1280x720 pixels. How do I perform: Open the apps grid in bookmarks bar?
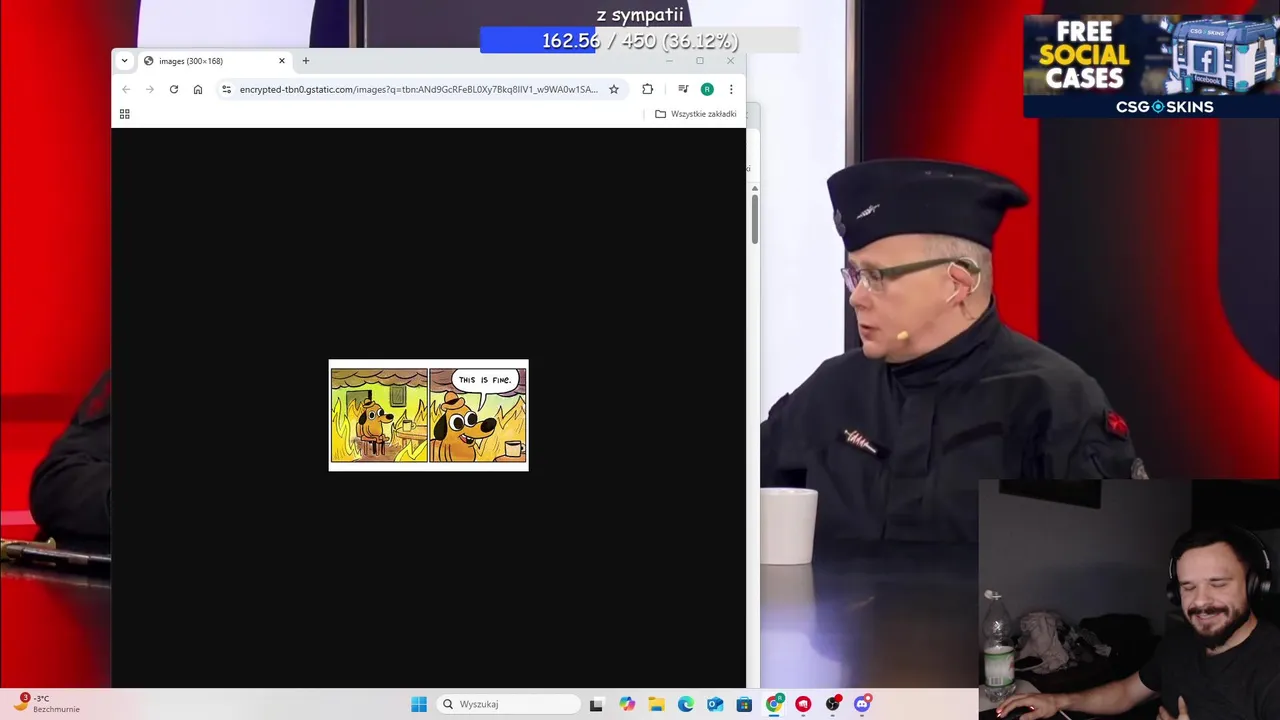click(x=125, y=114)
